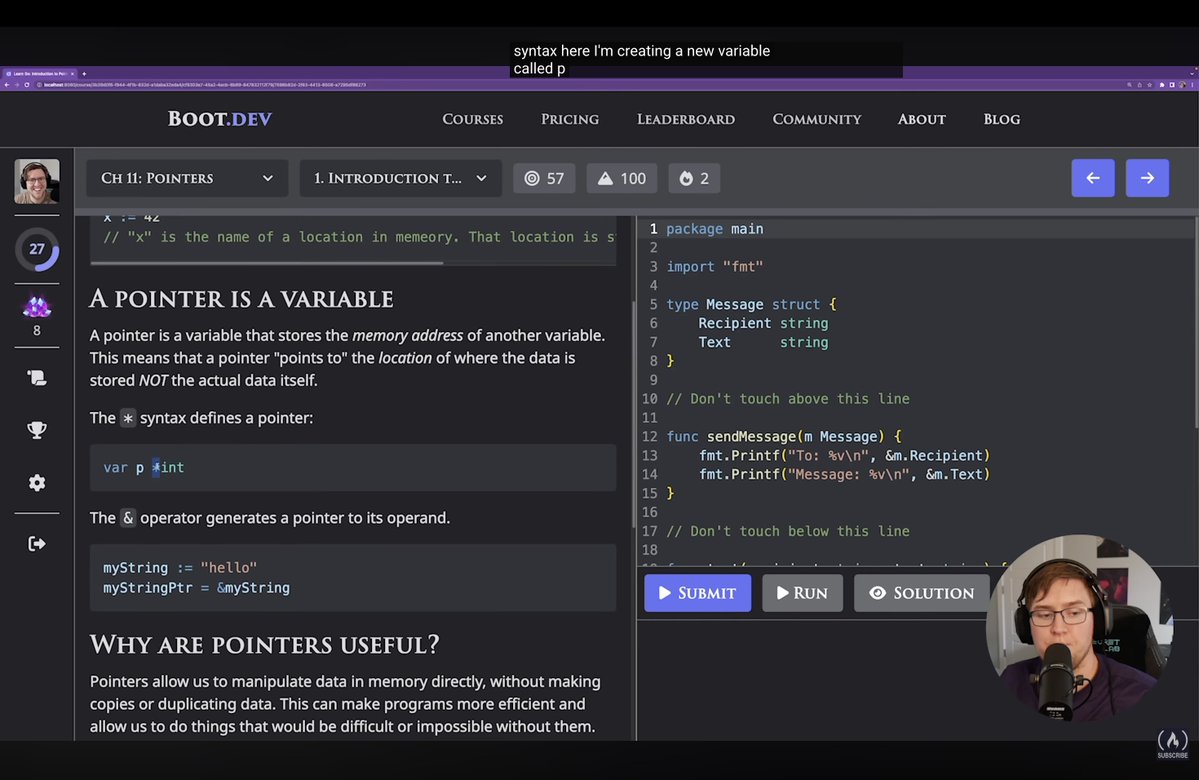Open the Courses page

[x=473, y=119]
